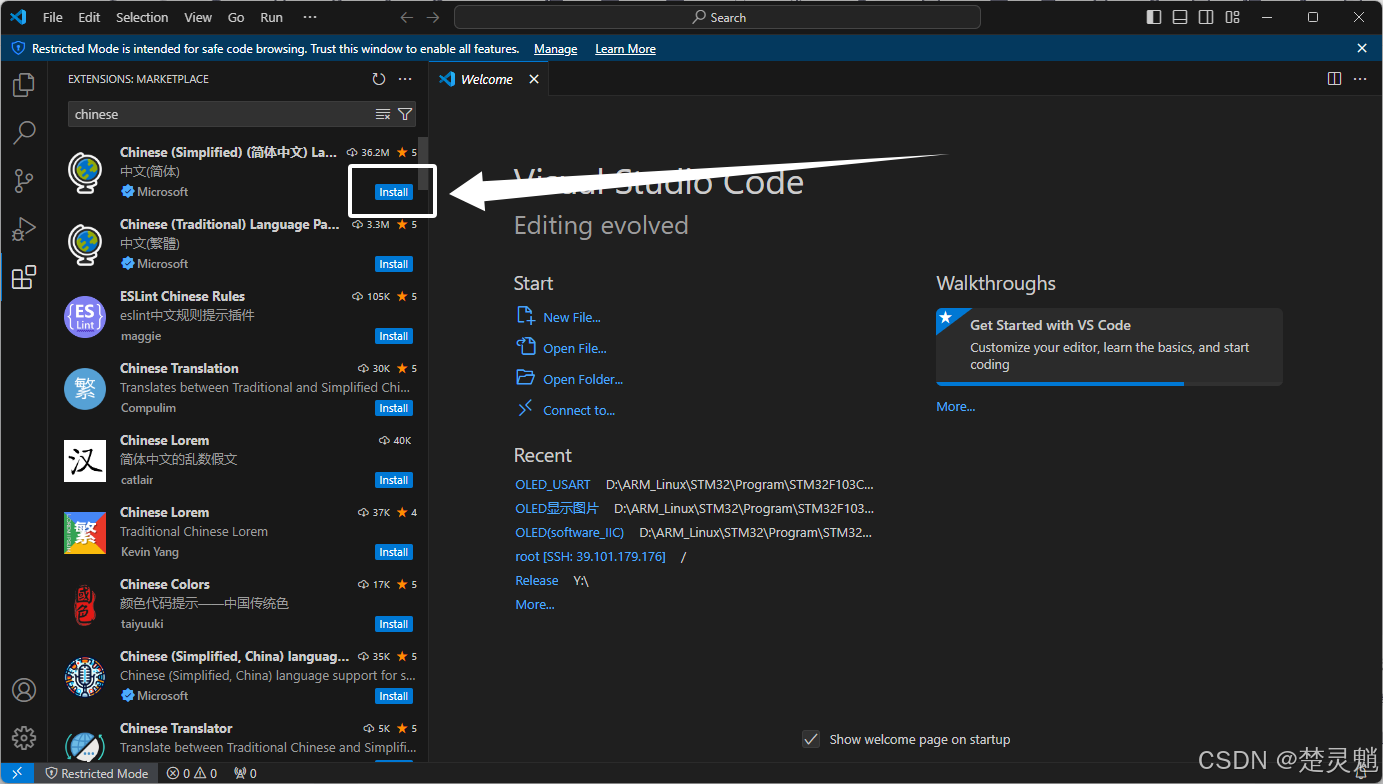The height and width of the screenshot is (784, 1383).
Task: Install Chinese (Traditional) Language Pack
Action: (394, 264)
